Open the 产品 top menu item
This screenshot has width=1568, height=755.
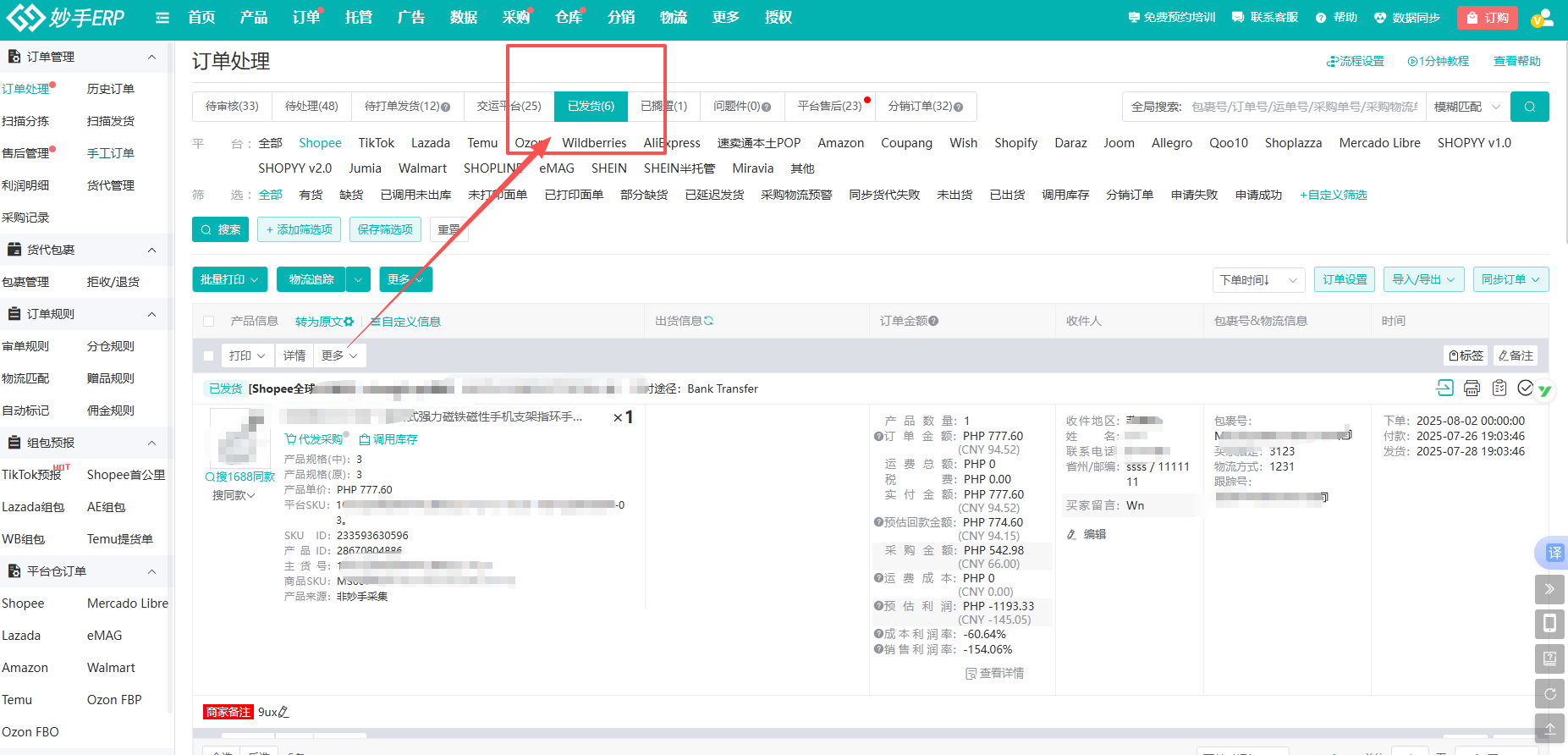(253, 18)
